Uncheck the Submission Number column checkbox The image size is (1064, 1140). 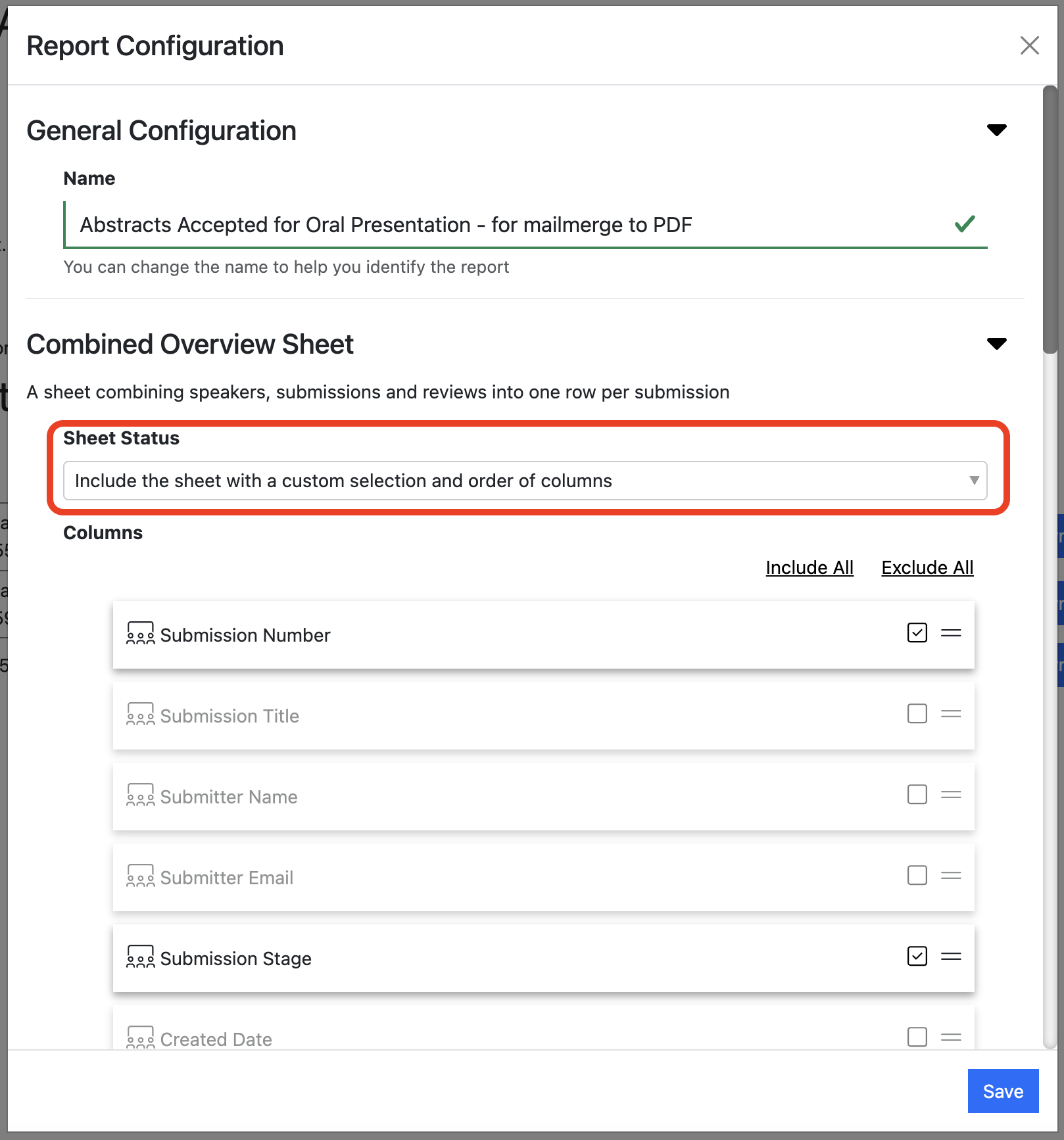click(x=917, y=633)
